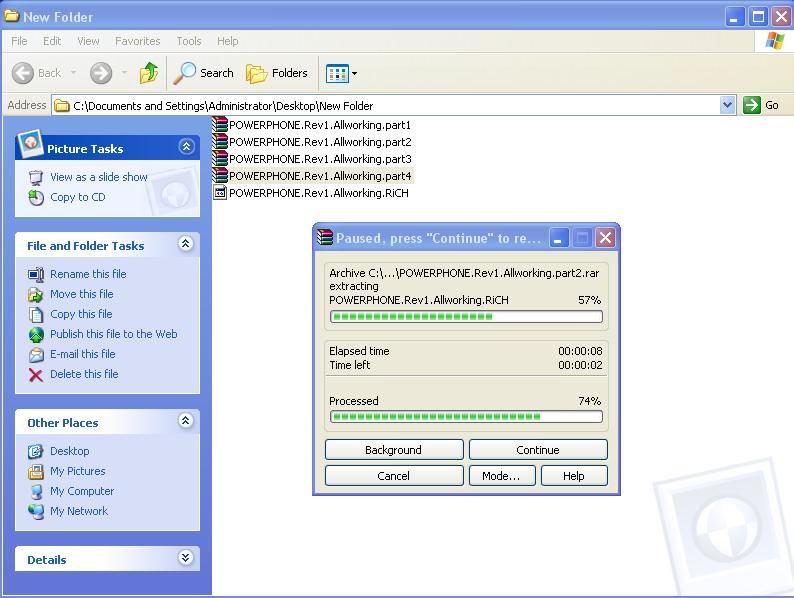Open the Edit menu
This screenshot has height=598, width=794.
[x=52, y=41]
